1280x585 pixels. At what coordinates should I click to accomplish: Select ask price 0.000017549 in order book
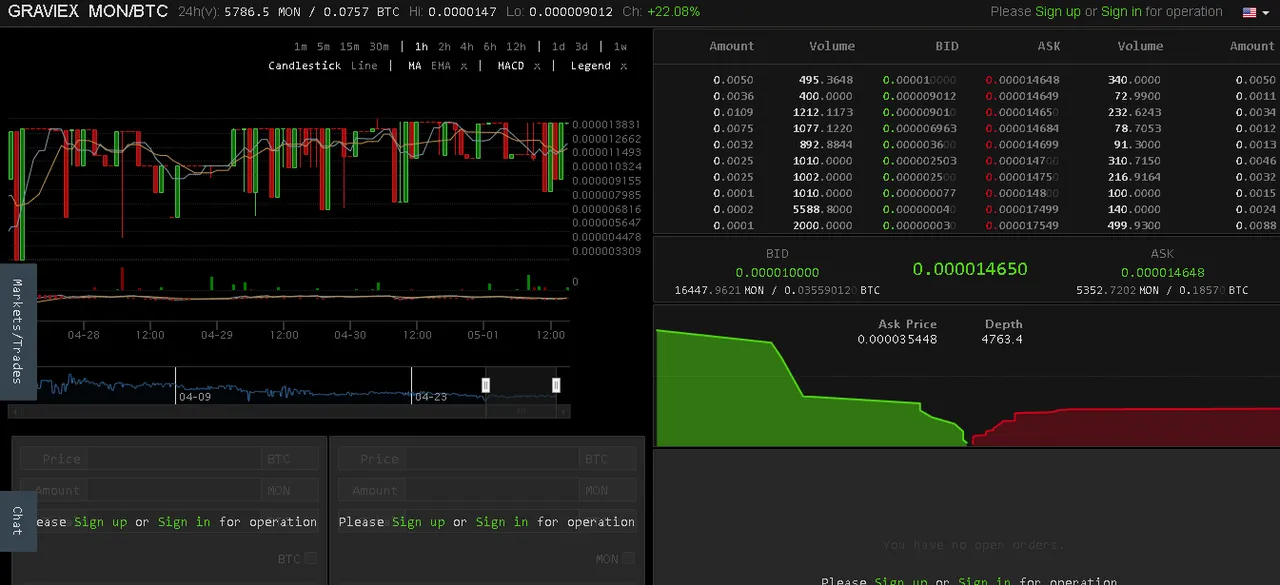click(x=1022, y=225)
